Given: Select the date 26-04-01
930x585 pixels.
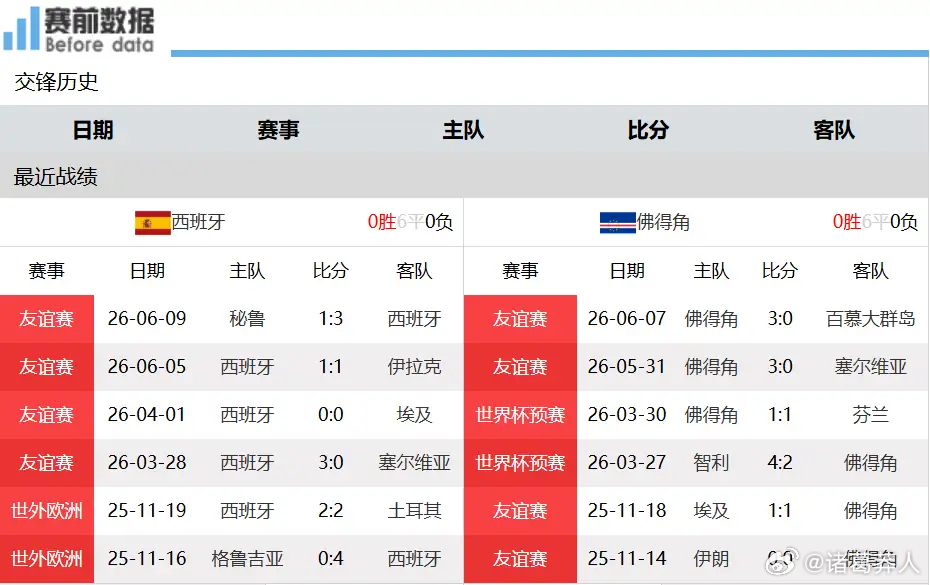Looking at the screenshot, I should [x=147, y=415].
